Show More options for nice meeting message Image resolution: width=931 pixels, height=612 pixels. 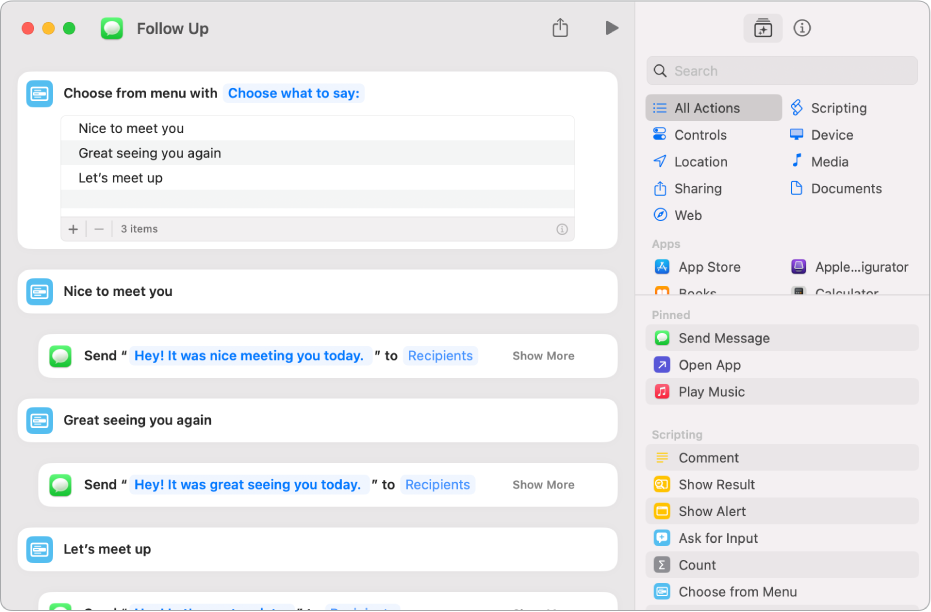pyautogui.click(x=543, y=356)
